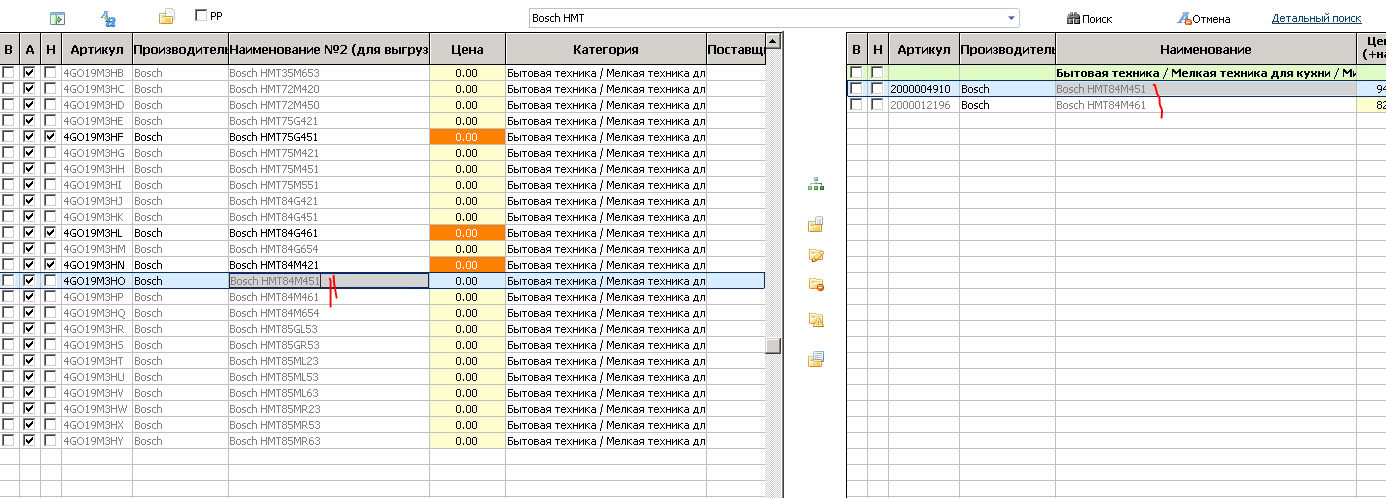The image size is (1386, 498).
Task: Select article 2000004910 in right table
Action: click(x=924, y=89)
